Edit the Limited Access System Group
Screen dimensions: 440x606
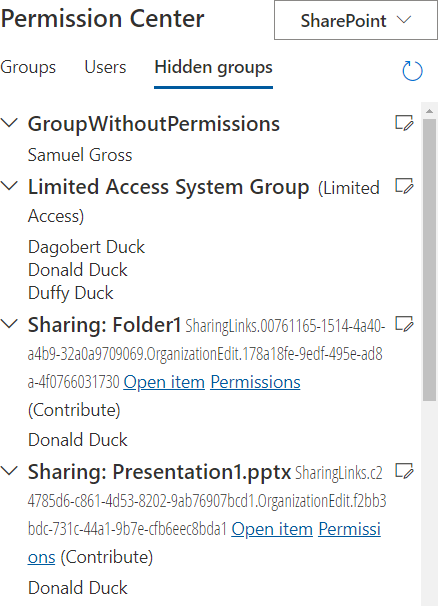(404, 186)
